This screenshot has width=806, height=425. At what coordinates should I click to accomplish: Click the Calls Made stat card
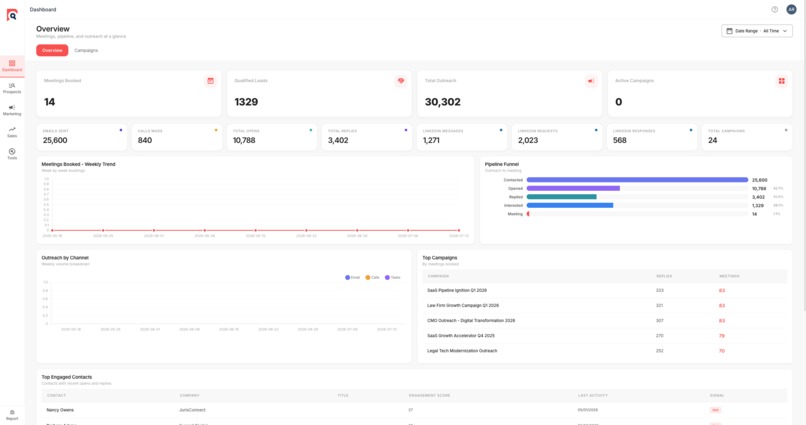tap(177, 137)
